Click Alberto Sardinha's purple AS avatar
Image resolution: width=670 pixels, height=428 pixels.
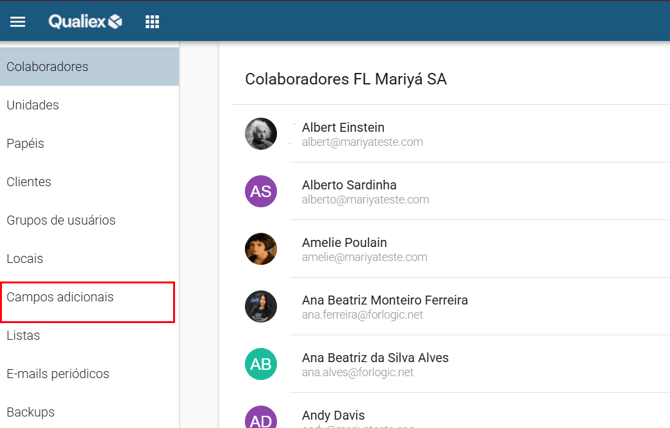click(x=261, y=191)
